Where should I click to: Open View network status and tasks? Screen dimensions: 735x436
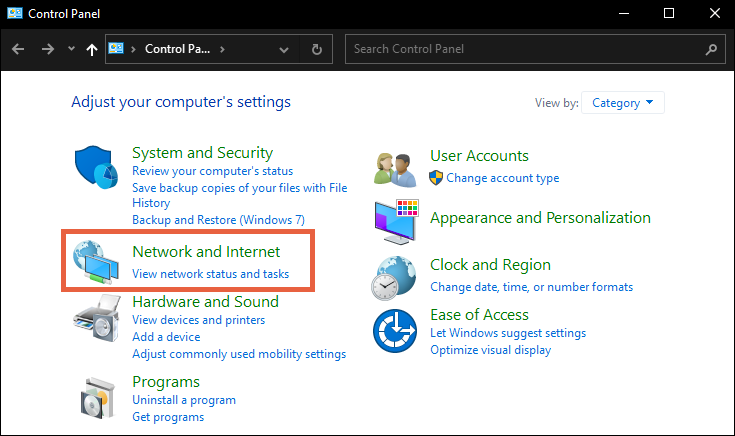[x=210, y=273]
